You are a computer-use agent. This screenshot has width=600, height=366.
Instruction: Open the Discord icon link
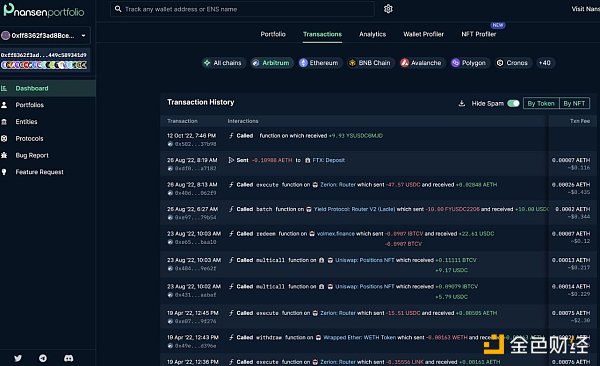(68, 358)
